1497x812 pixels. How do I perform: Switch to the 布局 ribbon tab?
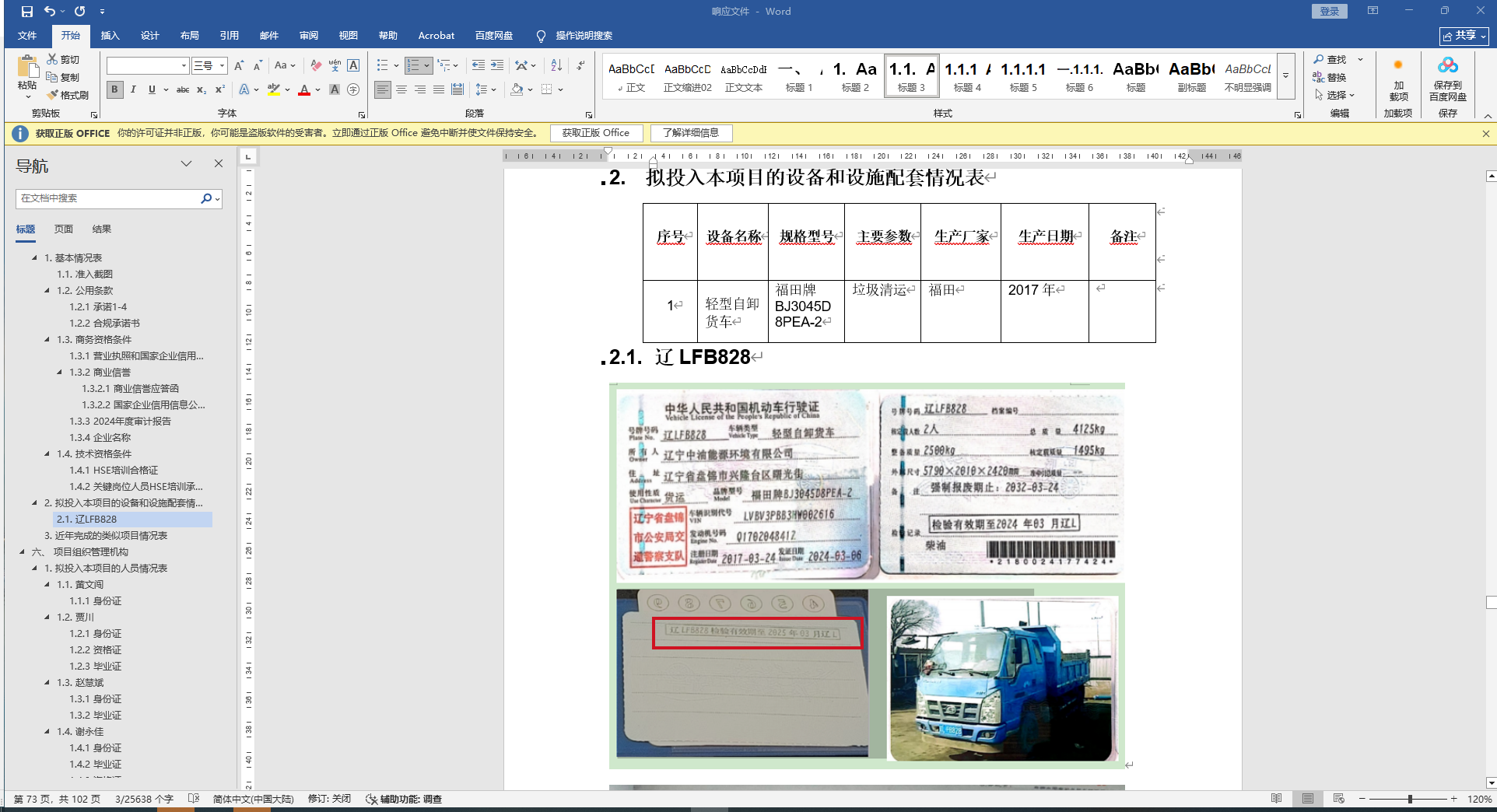click(x=190, y=36)
